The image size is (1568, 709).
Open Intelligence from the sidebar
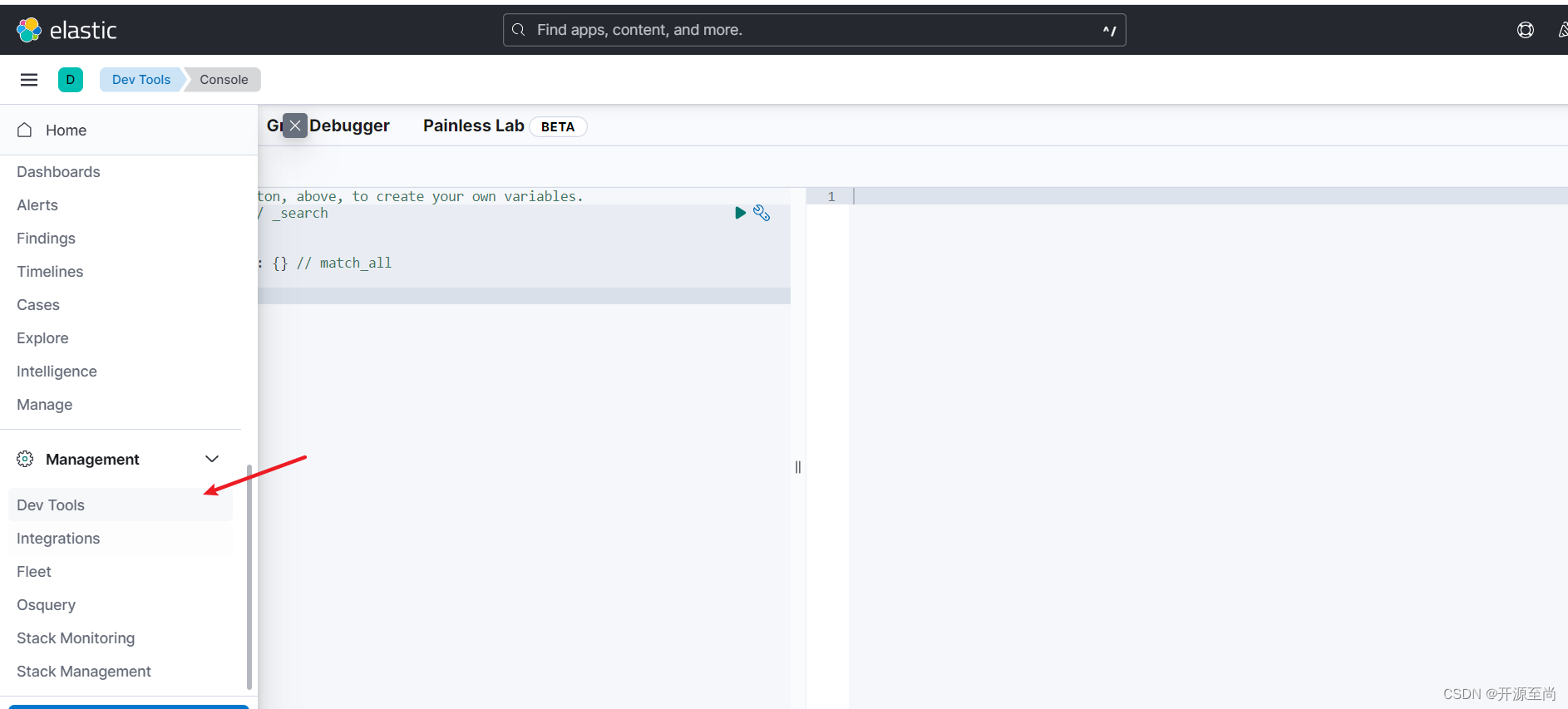coord(57,372)
